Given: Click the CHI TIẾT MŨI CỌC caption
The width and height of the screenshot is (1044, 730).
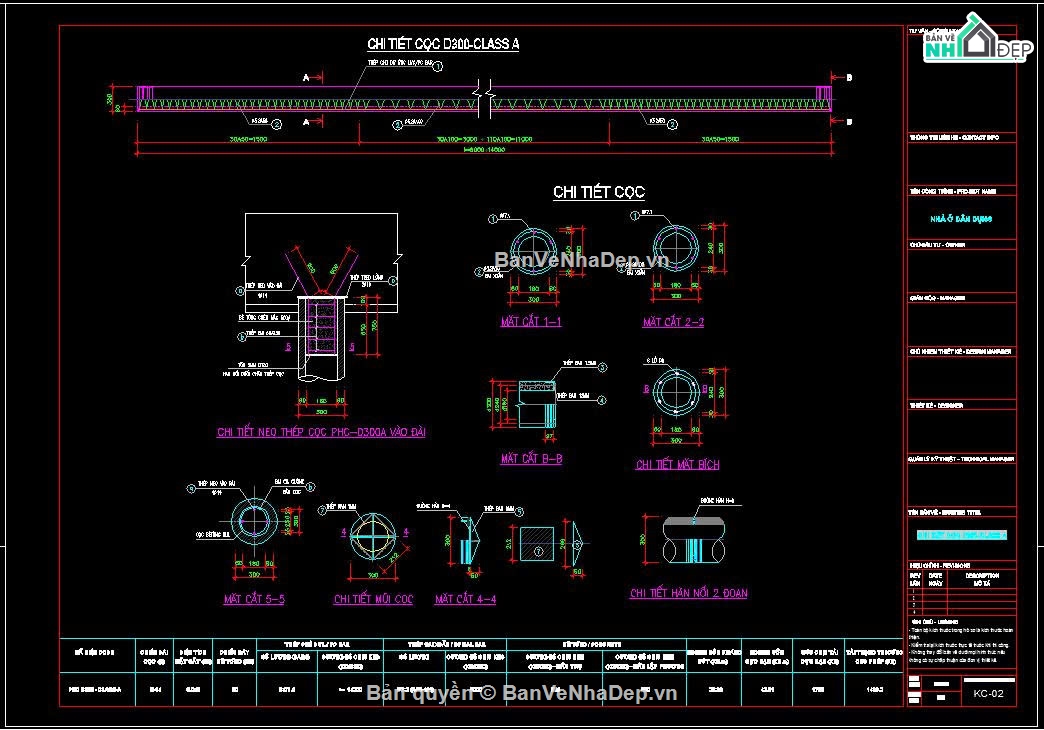Looking at the screenshot, I should (374, 599).
